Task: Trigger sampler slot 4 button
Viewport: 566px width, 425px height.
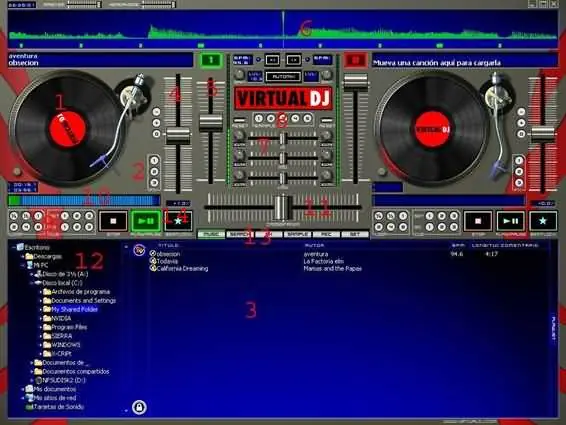Action: 295,118
